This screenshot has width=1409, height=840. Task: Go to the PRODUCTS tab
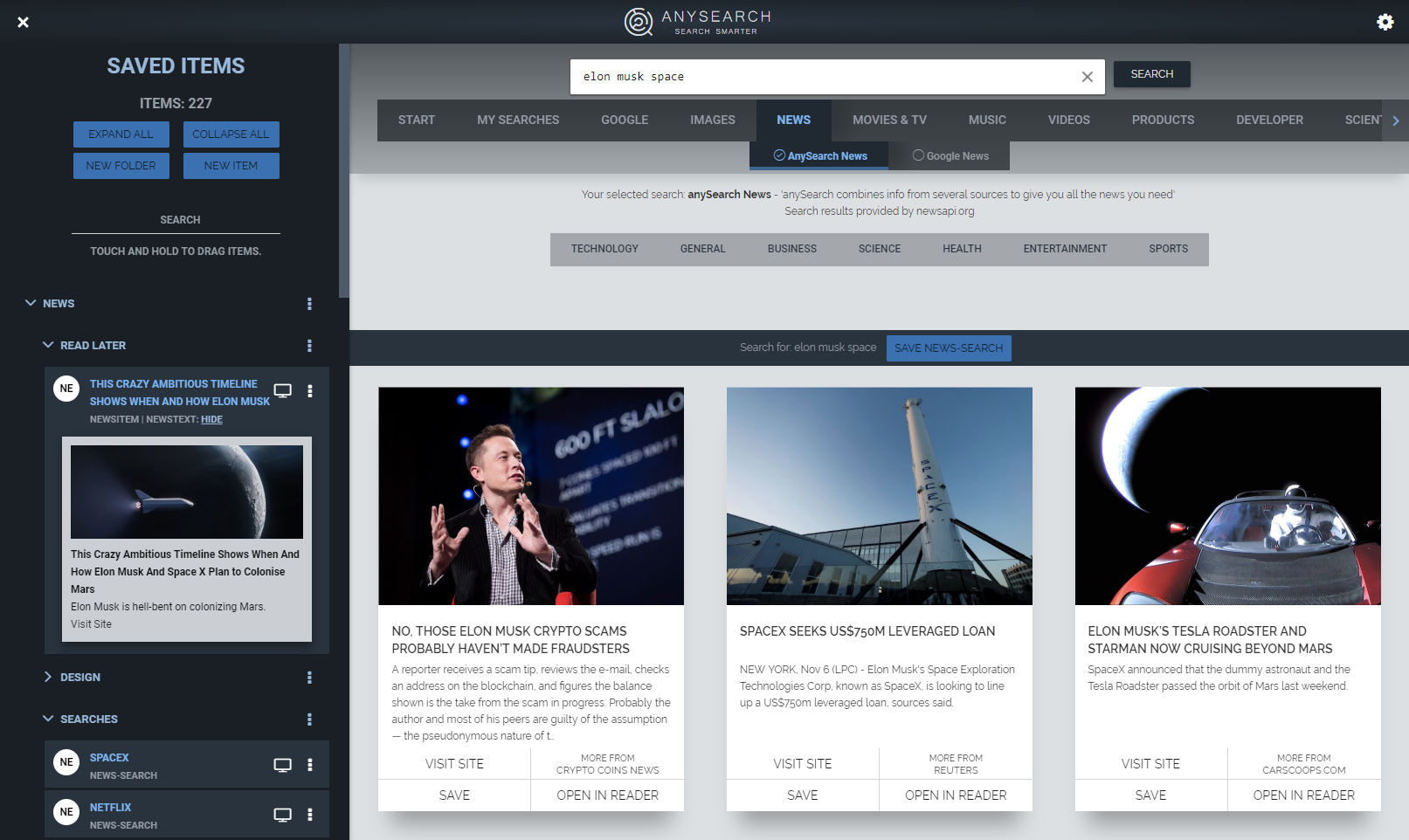[x=1163, y=120]
